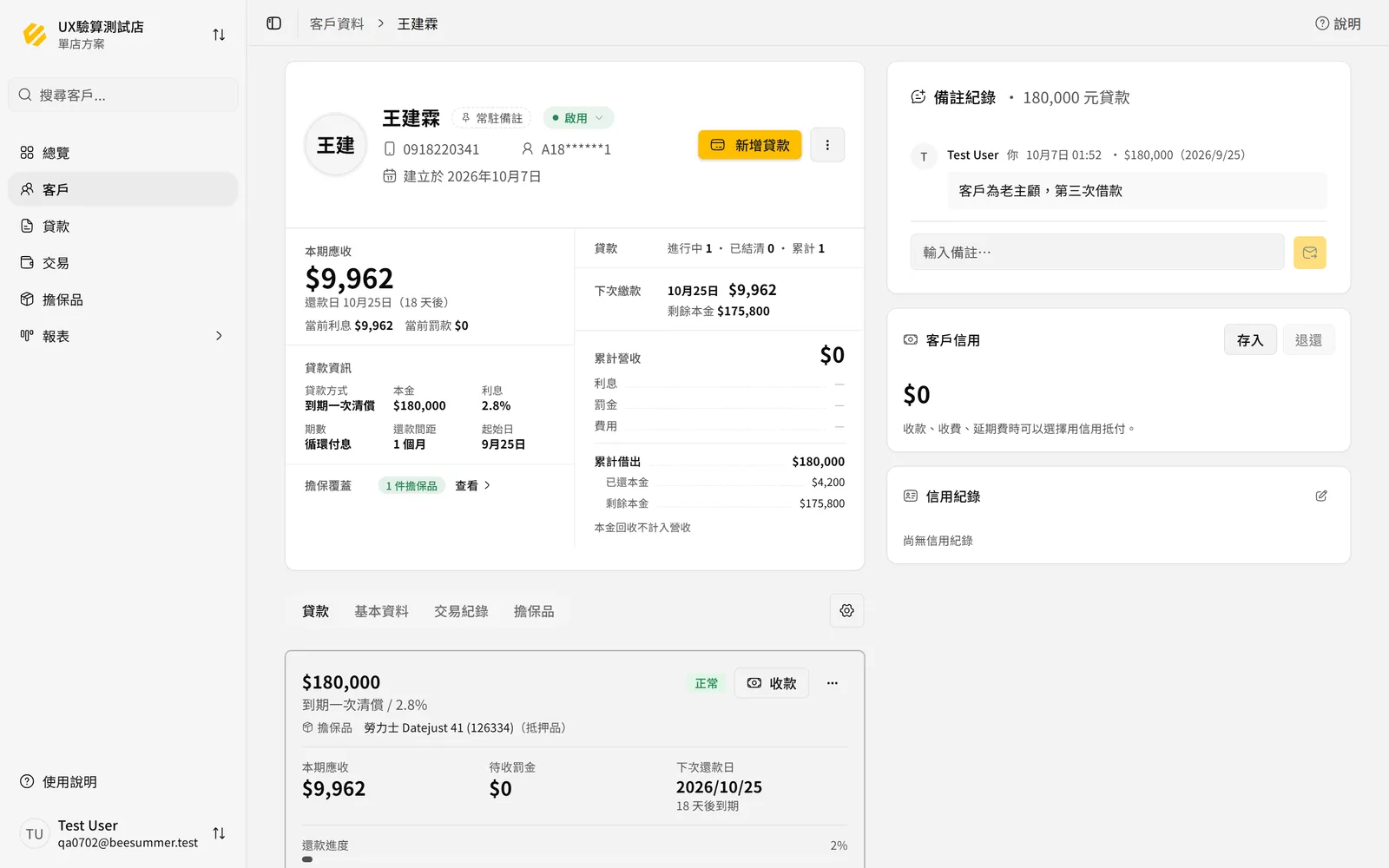Open the loan card ellipsis menu

pos(833,683)
